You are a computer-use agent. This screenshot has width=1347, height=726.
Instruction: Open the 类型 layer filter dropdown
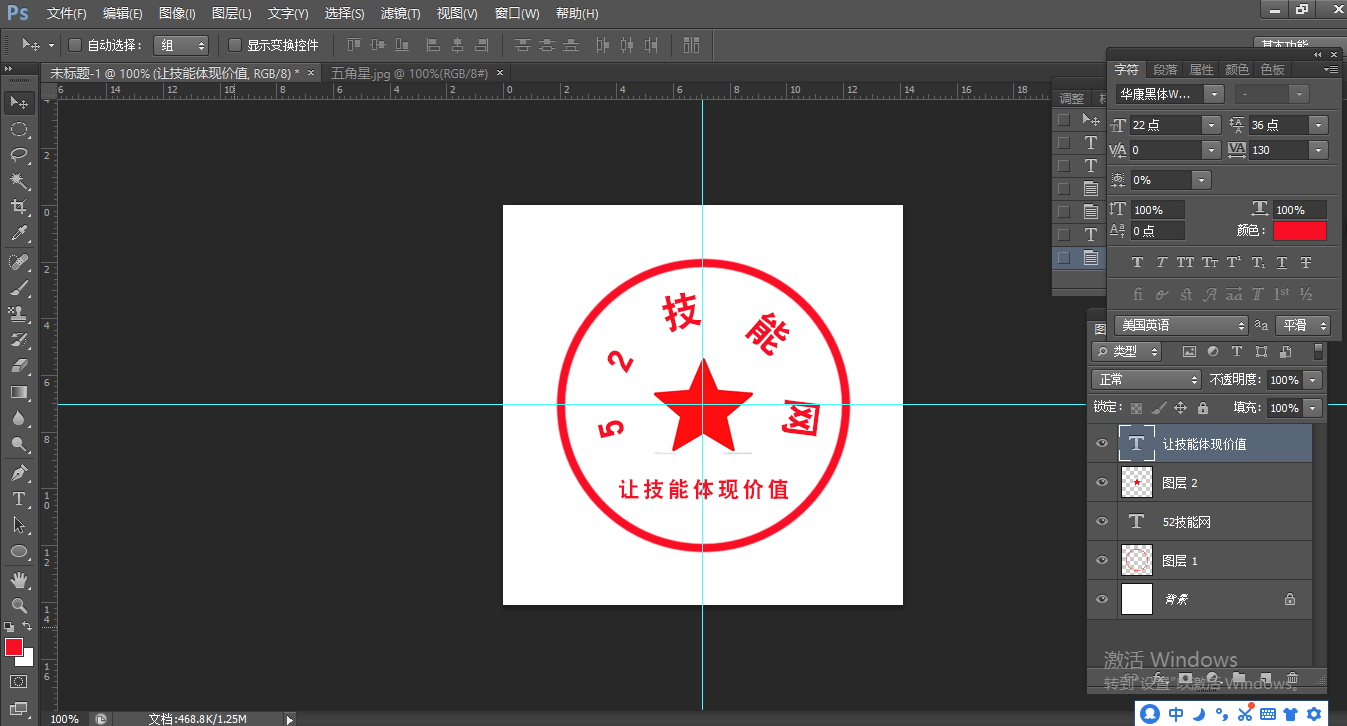click(x=1126, y=352)
